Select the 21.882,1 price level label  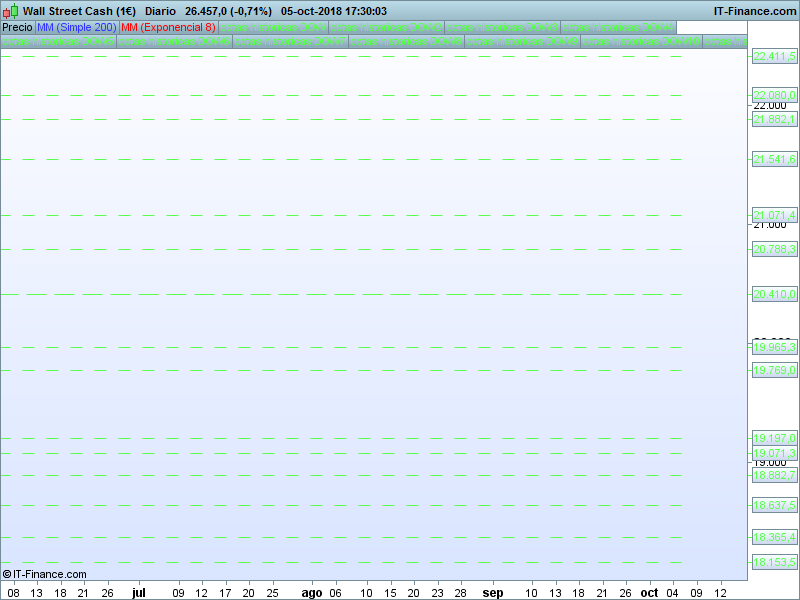[x=774, y=119]
